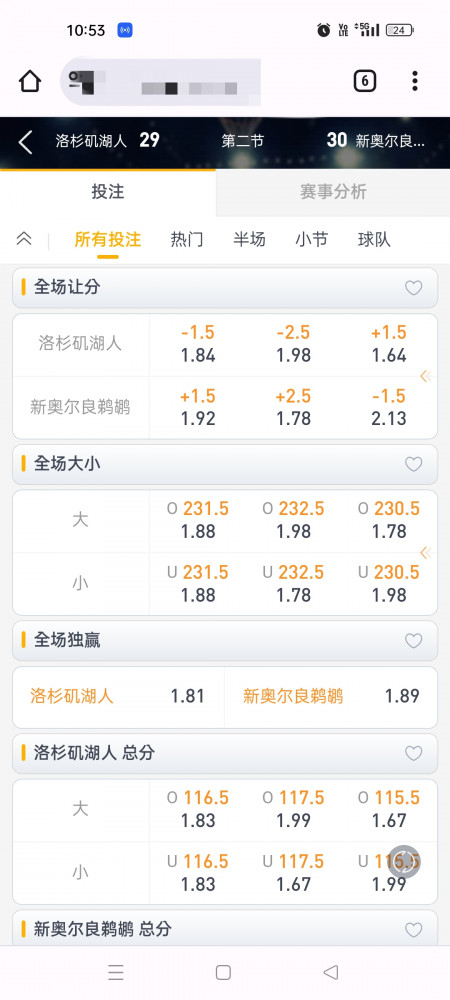Tap the Android home square icon
The width and height of the screenshot is (450, 1000).
click(223, 972)
